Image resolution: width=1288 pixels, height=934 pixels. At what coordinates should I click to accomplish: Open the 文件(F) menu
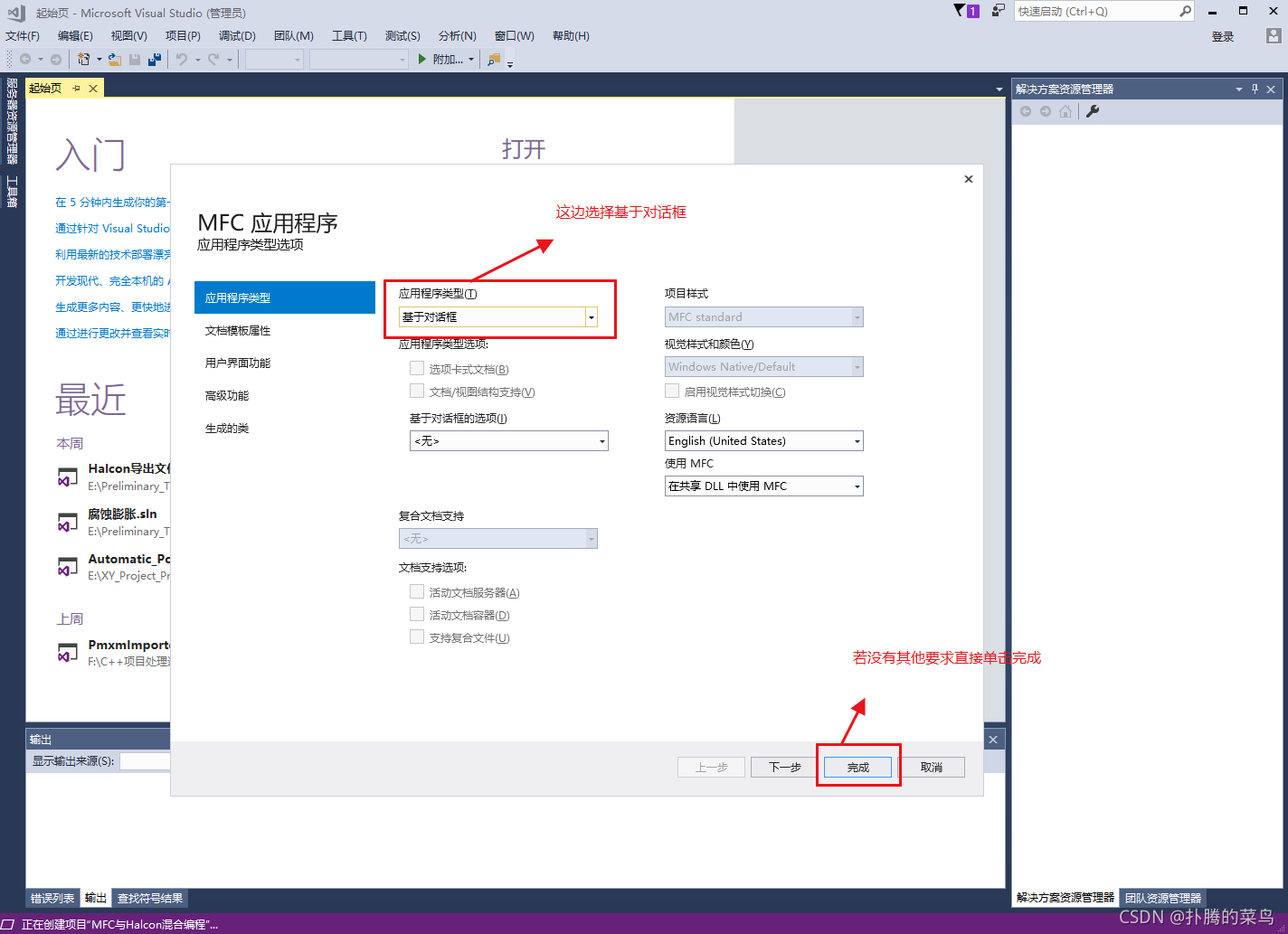click(23, 36)
